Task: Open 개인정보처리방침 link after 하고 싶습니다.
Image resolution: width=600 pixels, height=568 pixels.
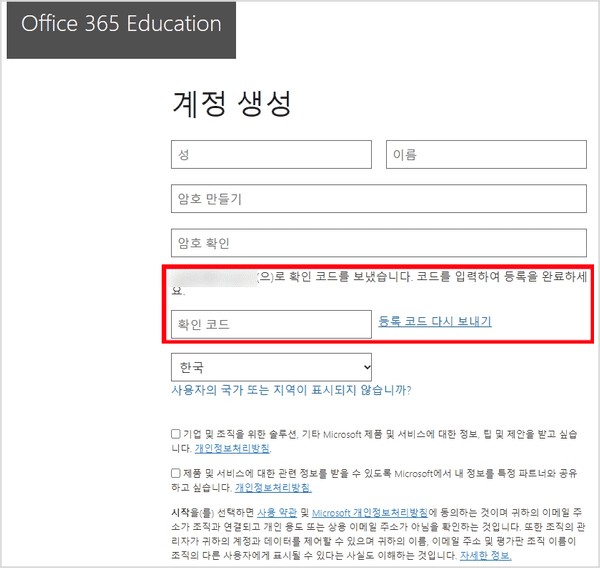Action: [273, 488]
